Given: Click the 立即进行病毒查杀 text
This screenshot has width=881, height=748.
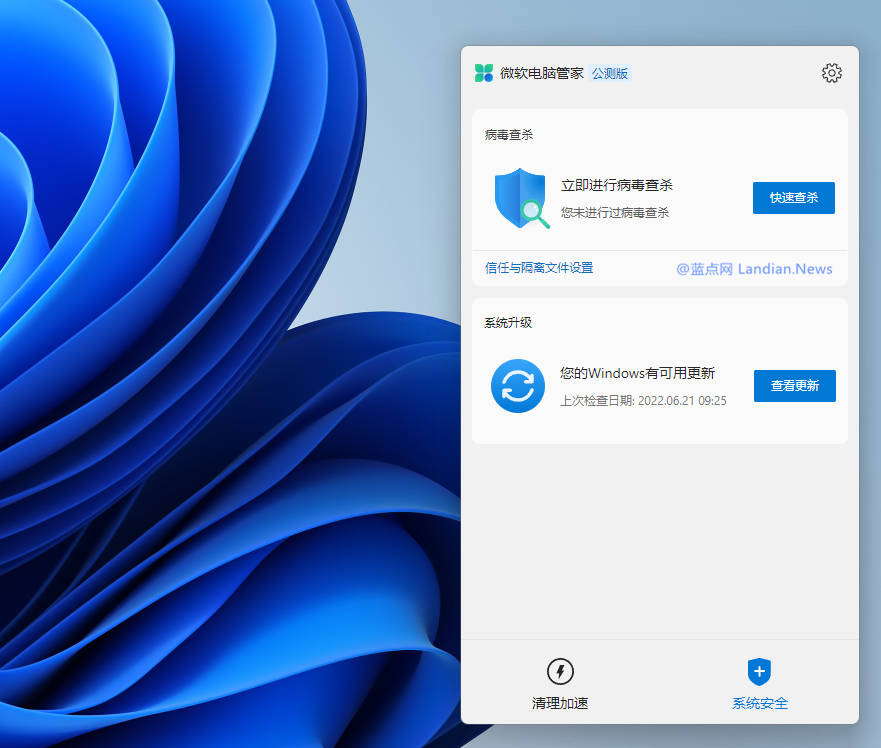Looking at the screenshot, I should pyautogui.click(x=617, y=185).
